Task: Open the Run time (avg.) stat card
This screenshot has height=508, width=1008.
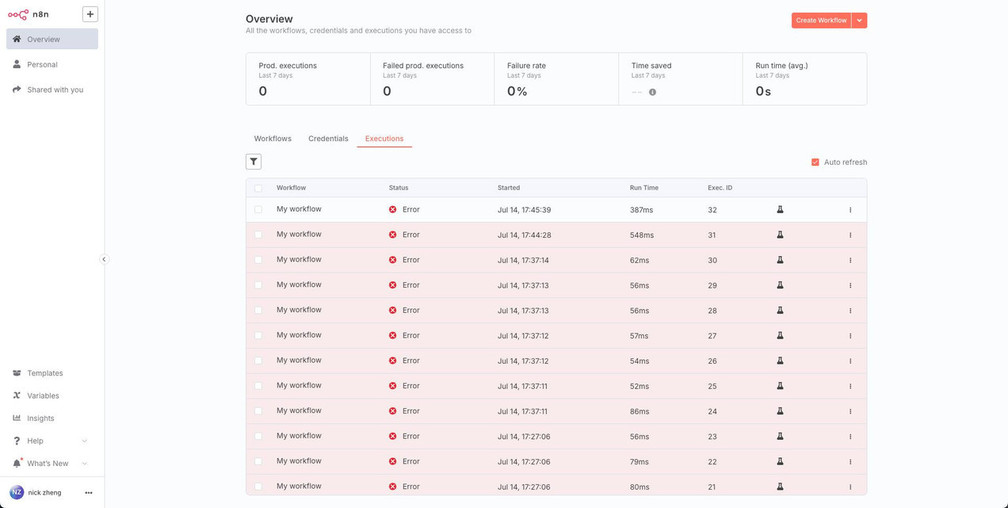Action: tap(804, 79)
